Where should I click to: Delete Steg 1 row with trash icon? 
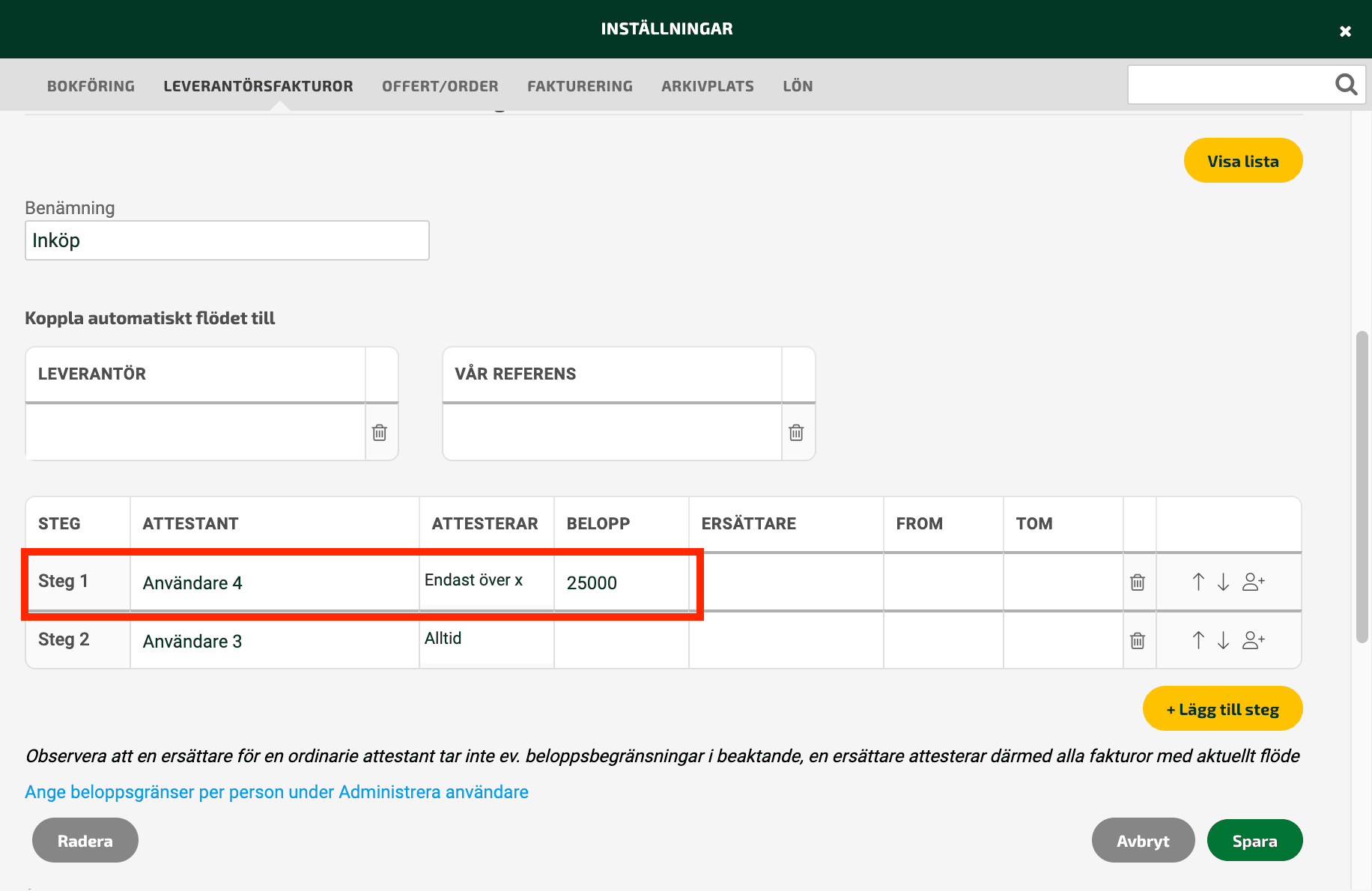point(1138,582)
